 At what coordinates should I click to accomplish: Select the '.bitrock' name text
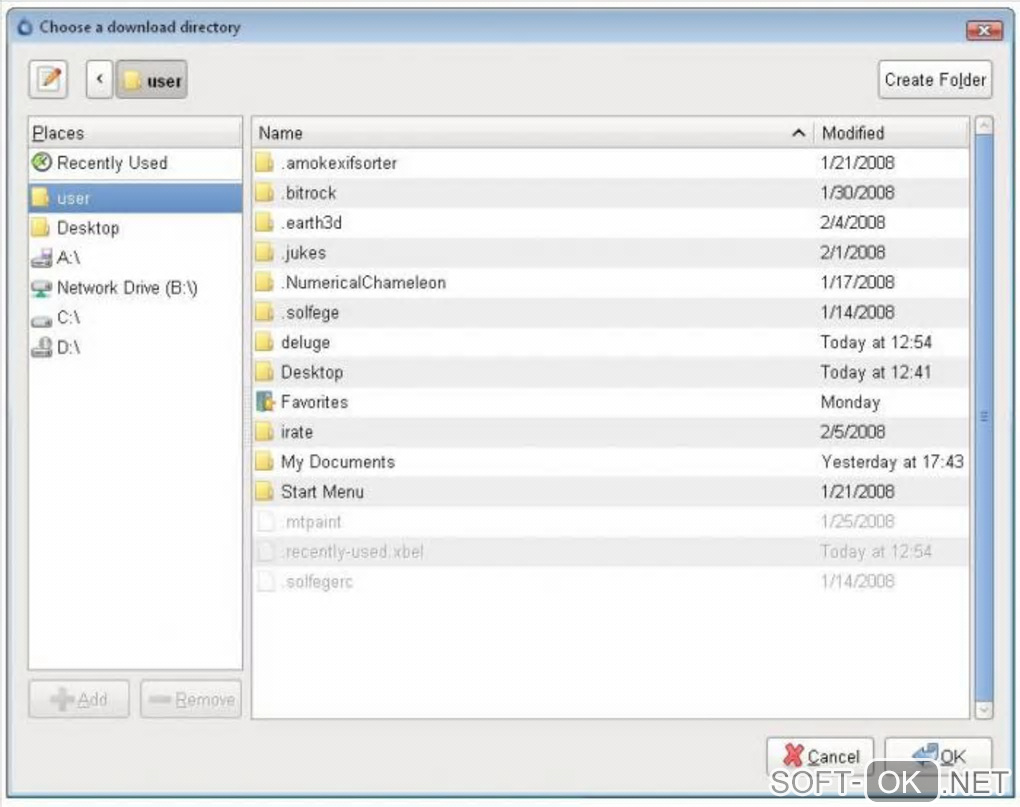[x=309, y=193]
